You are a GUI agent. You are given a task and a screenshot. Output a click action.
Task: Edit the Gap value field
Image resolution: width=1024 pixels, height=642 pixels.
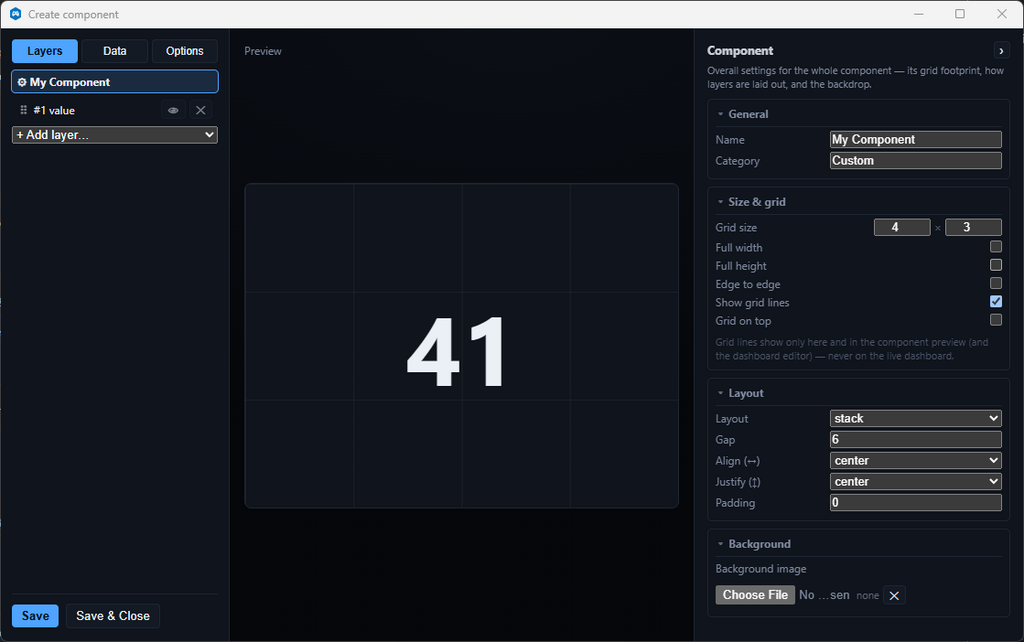click(x=916, y=440)
